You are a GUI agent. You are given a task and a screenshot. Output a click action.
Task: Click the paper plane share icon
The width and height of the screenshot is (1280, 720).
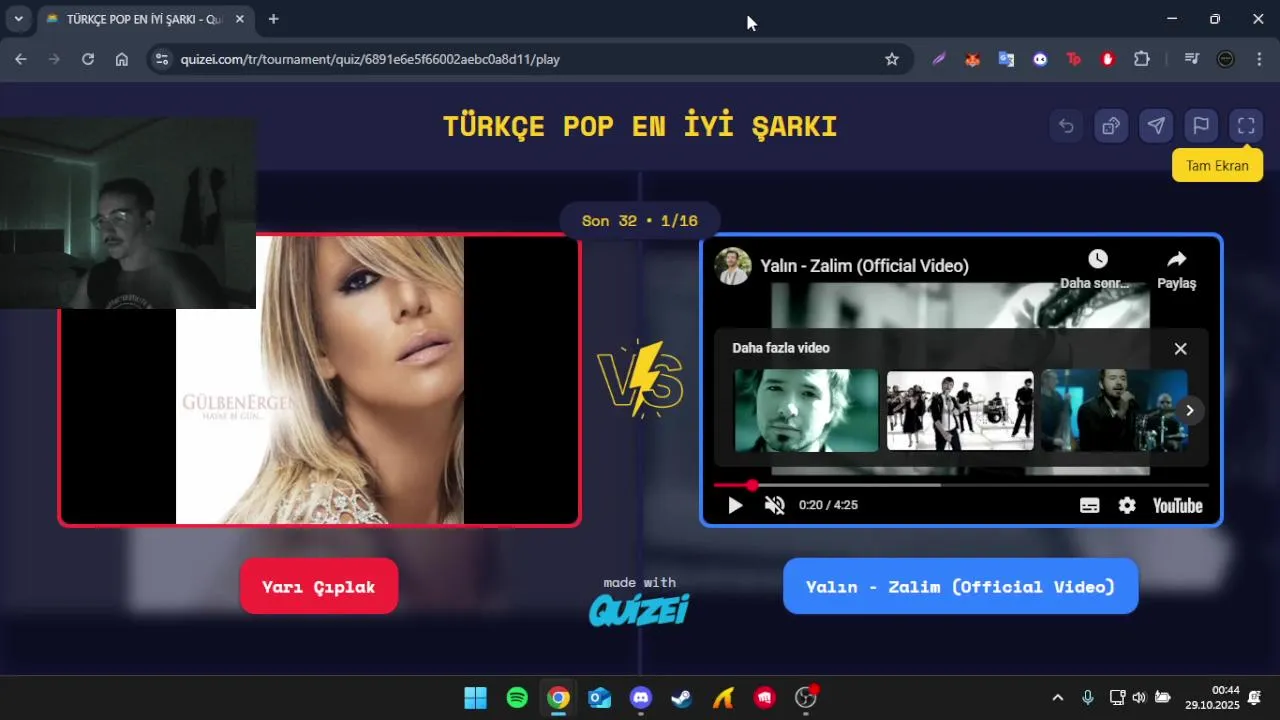coord(1156,126)
